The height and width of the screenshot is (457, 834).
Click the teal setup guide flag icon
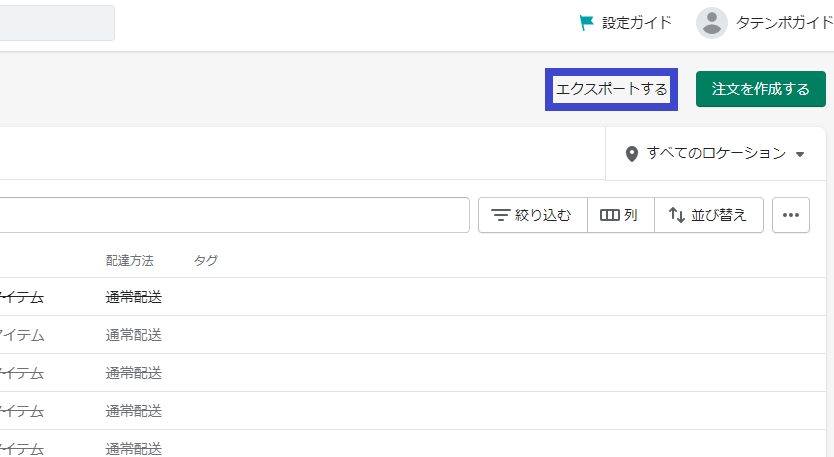586,23
